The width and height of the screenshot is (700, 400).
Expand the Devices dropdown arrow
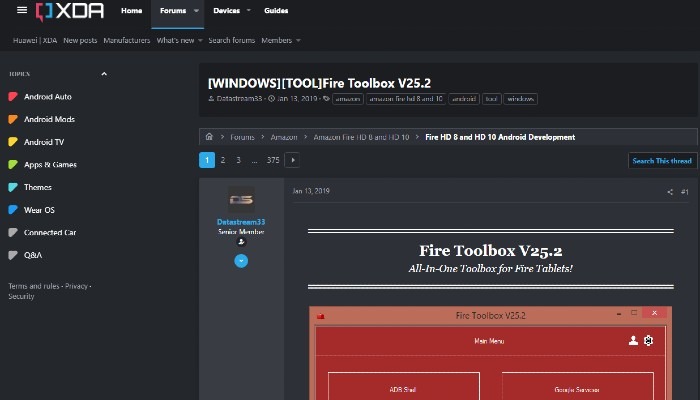click(x=249, y=10)
